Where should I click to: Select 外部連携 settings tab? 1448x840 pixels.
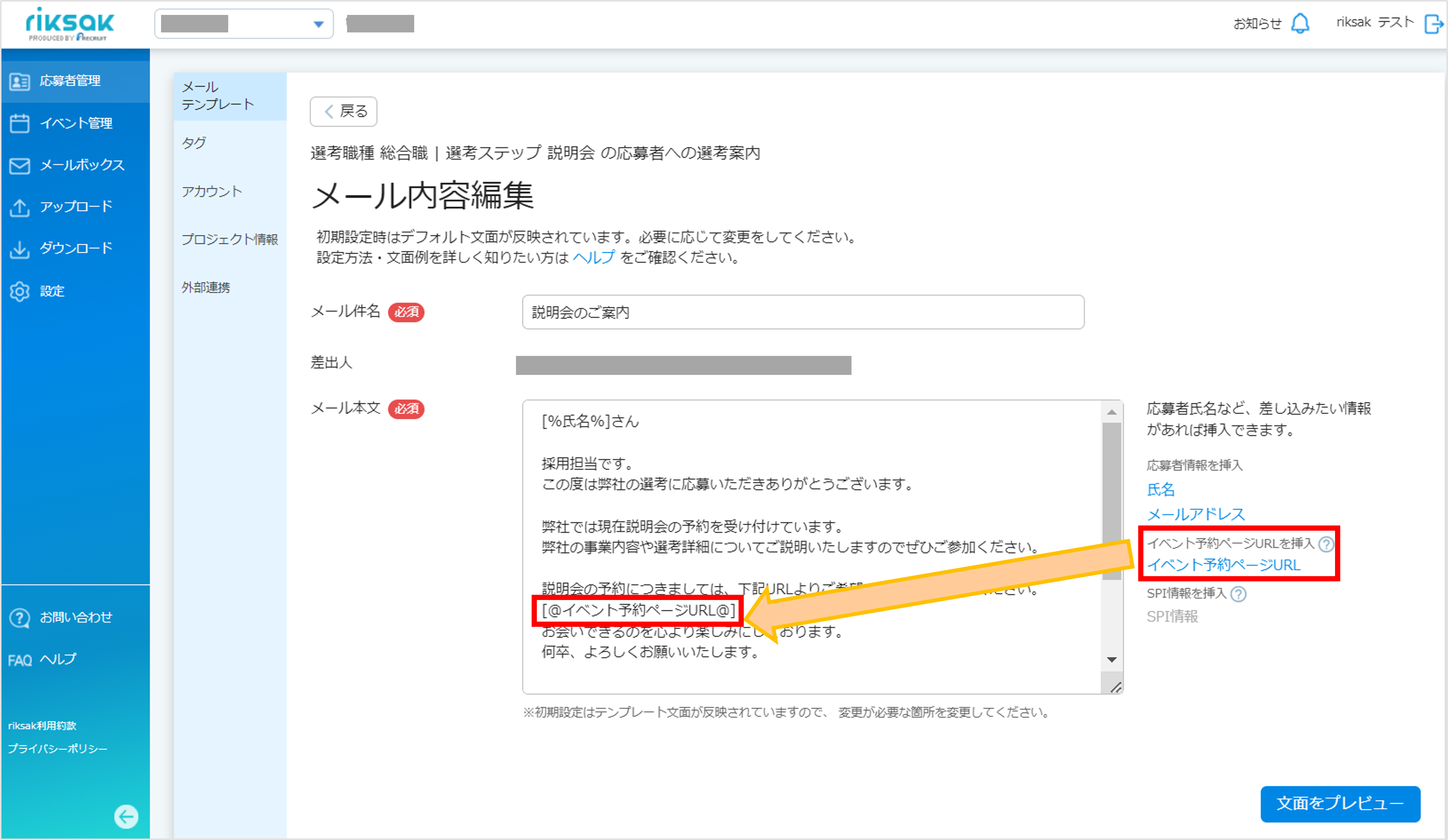(230, 287)
